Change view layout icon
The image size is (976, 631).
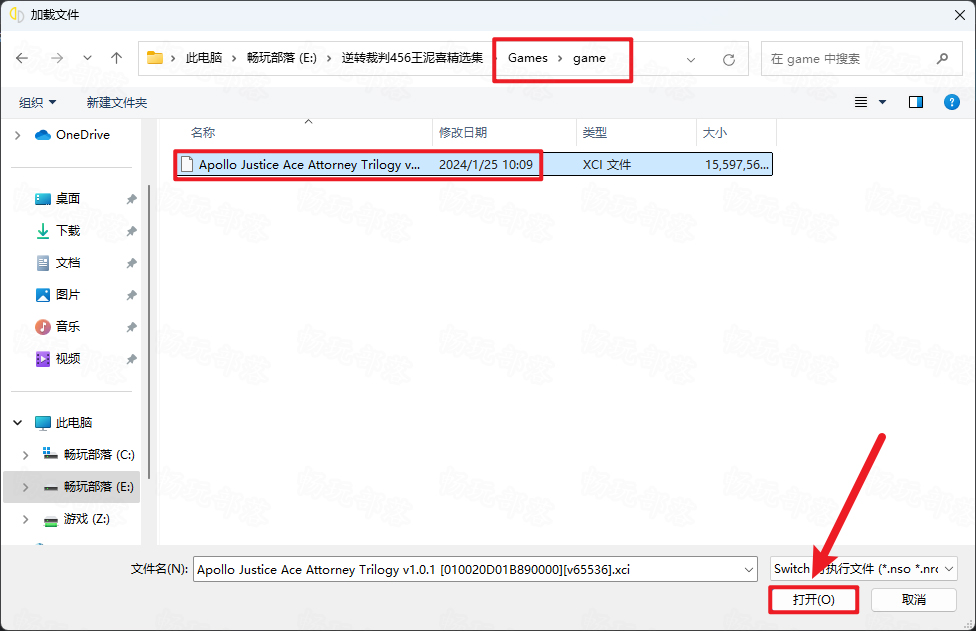point(861,102)
